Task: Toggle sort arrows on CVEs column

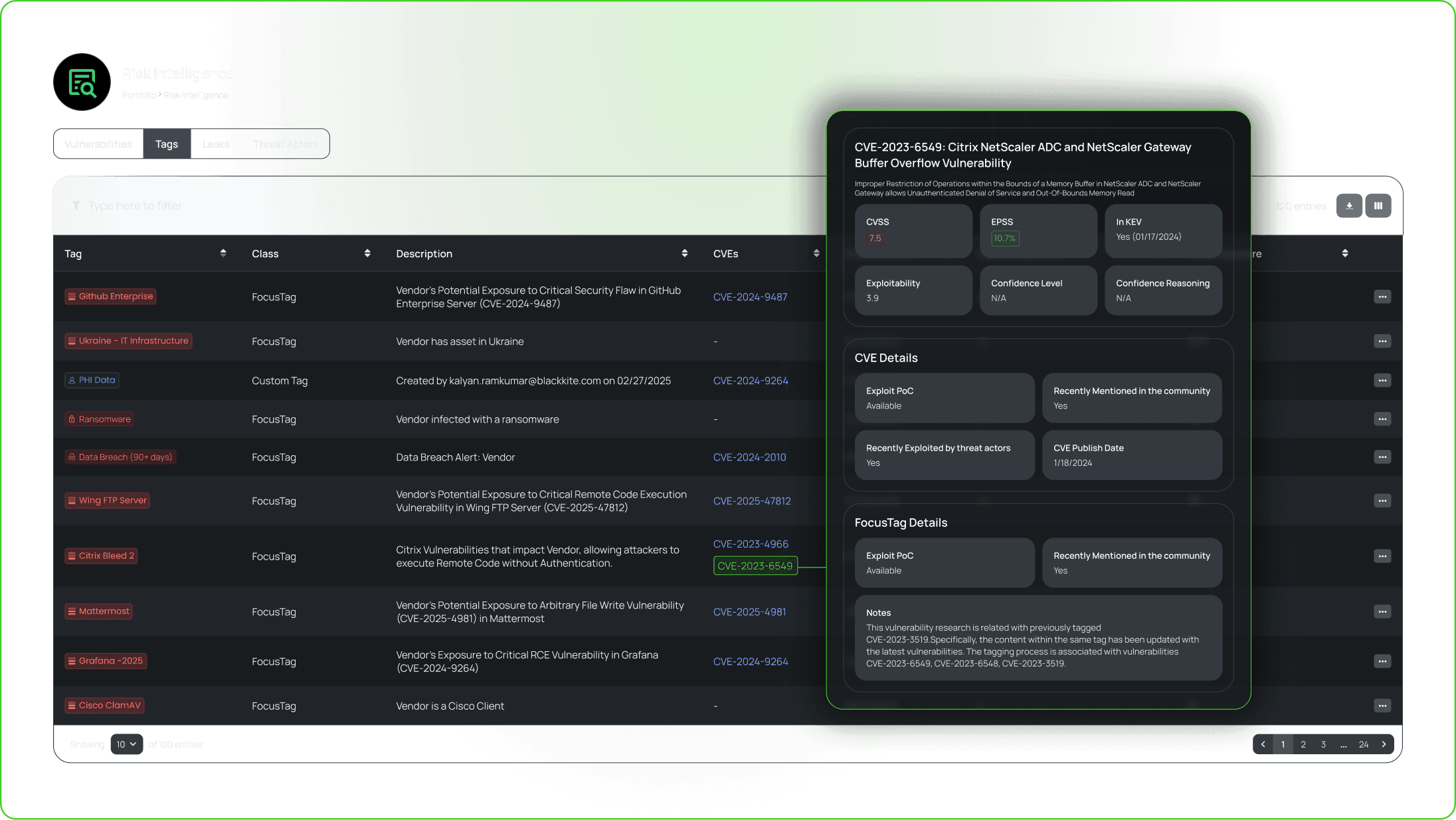Action: 816,253
